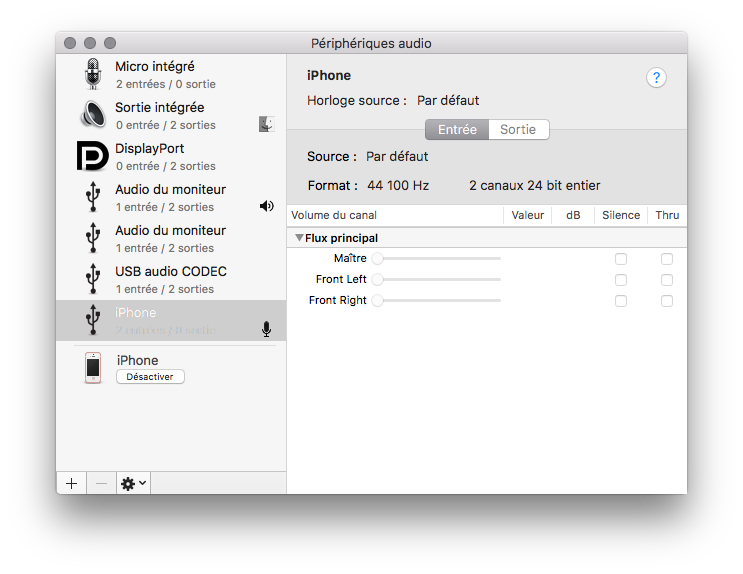Choose the DisplayPort audio device
Viewport: 743px width, 574px height.
(171, 156)
